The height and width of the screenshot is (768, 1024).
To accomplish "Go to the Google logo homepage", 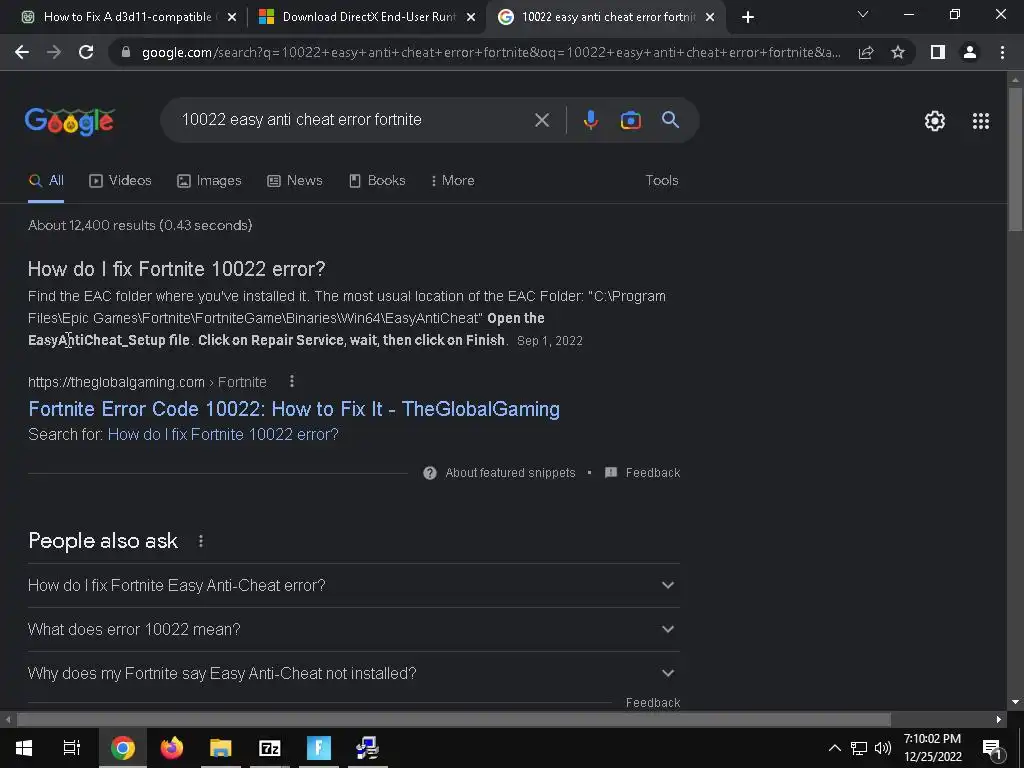I will [70, 121].
